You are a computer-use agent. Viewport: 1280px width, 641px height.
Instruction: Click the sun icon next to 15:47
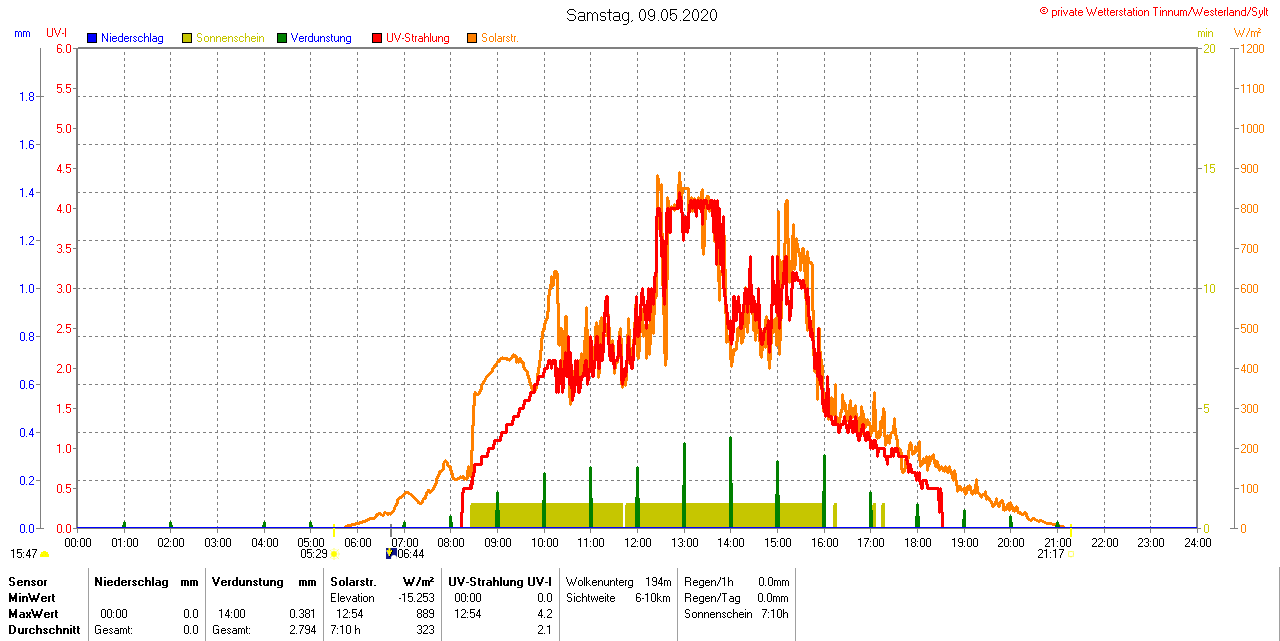44,554
